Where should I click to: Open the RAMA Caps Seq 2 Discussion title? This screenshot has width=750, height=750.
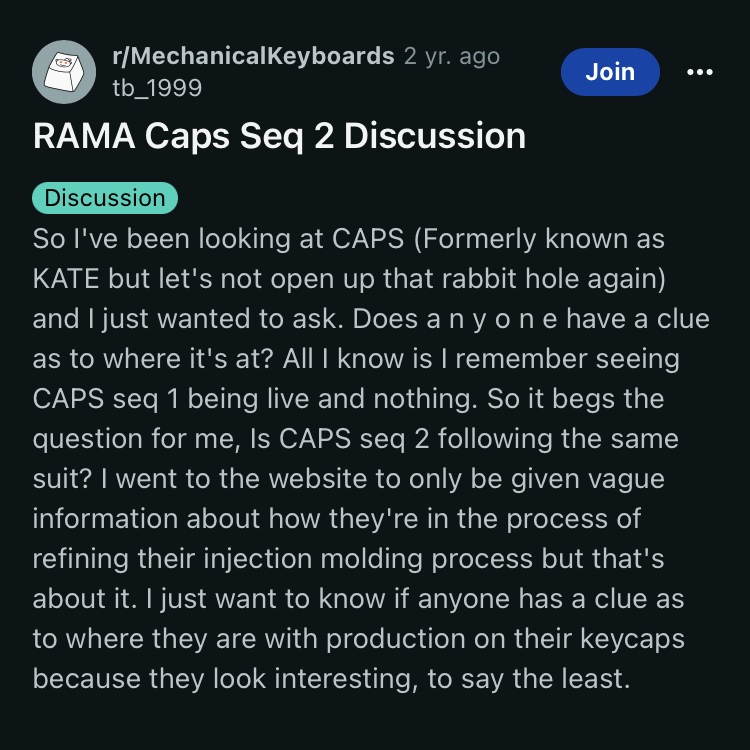279,136
